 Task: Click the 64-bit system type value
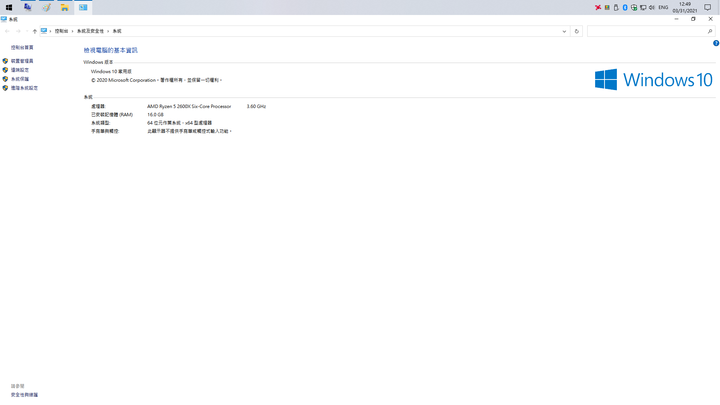[180, 123]
